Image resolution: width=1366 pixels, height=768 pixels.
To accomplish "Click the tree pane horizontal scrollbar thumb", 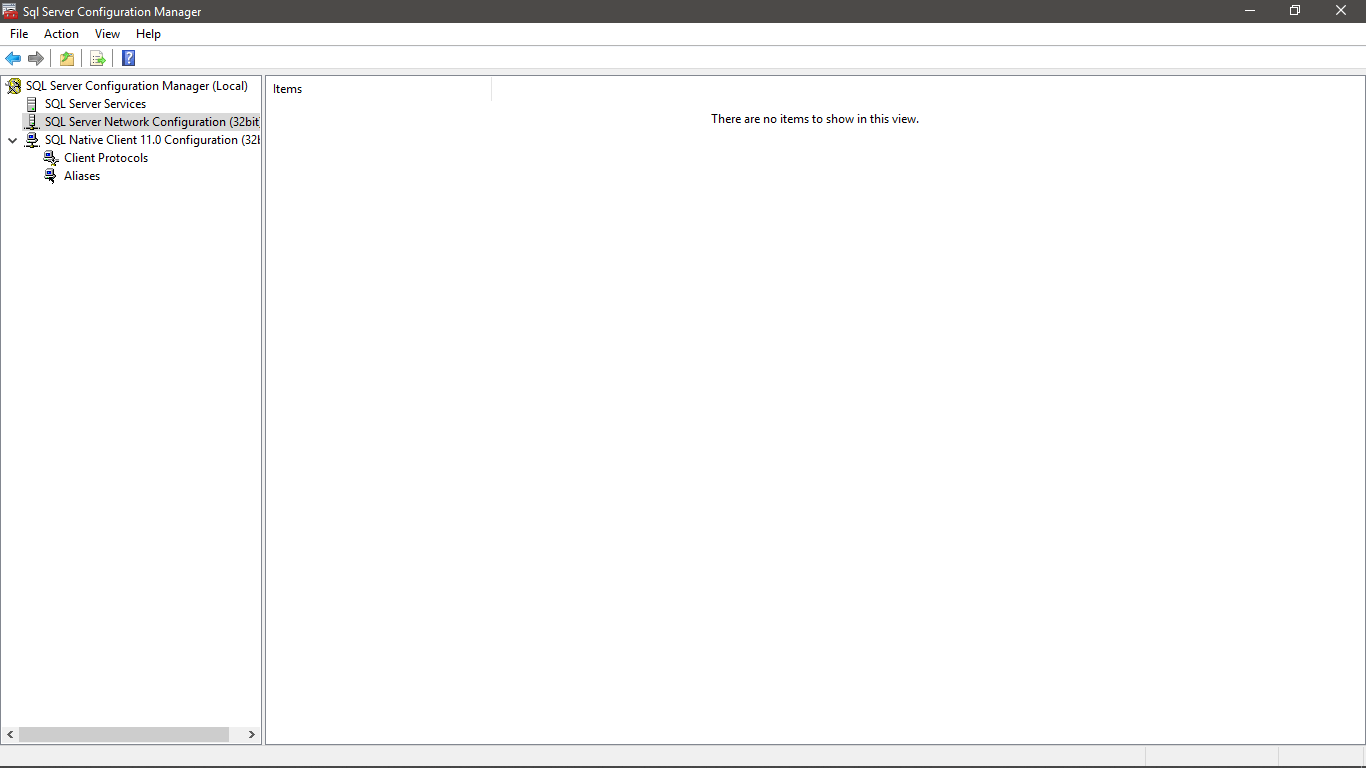I will pyautogui.click(x=124, y=734).
